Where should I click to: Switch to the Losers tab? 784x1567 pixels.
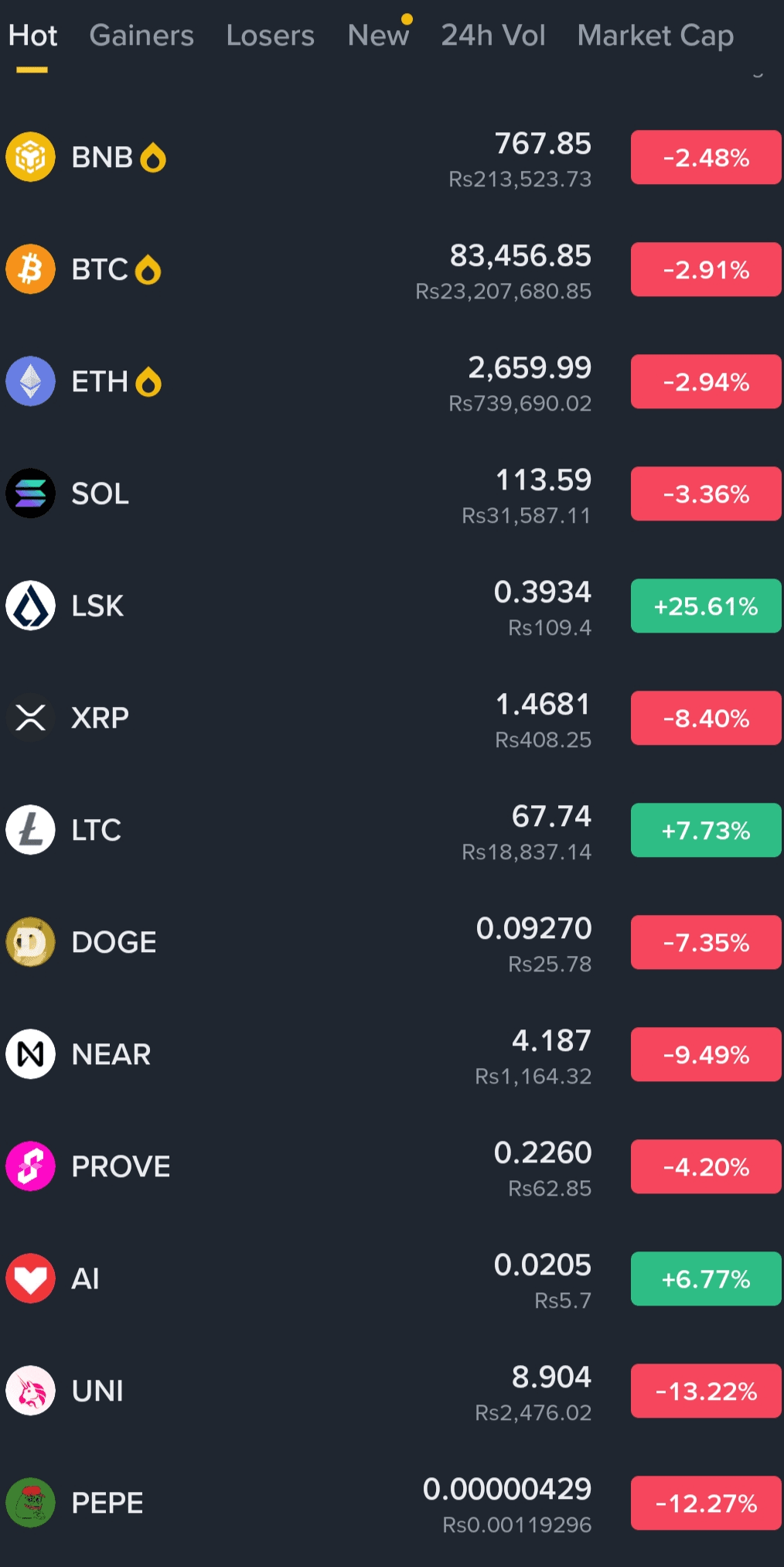271,36
